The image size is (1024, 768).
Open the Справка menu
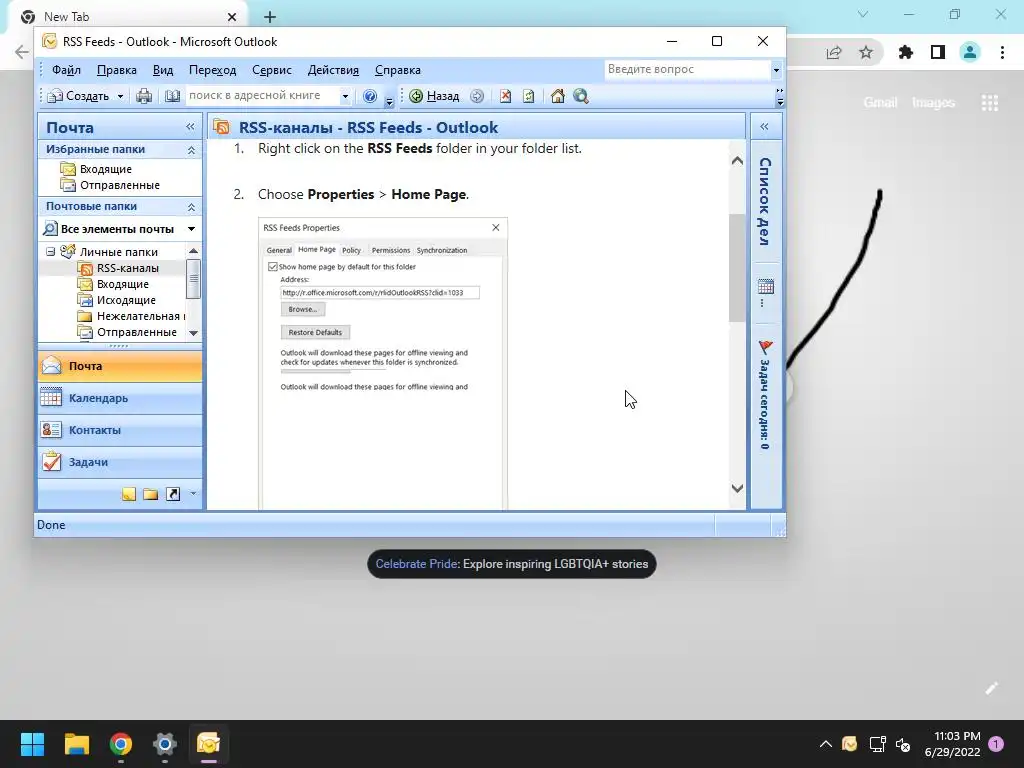pos(398,70)
